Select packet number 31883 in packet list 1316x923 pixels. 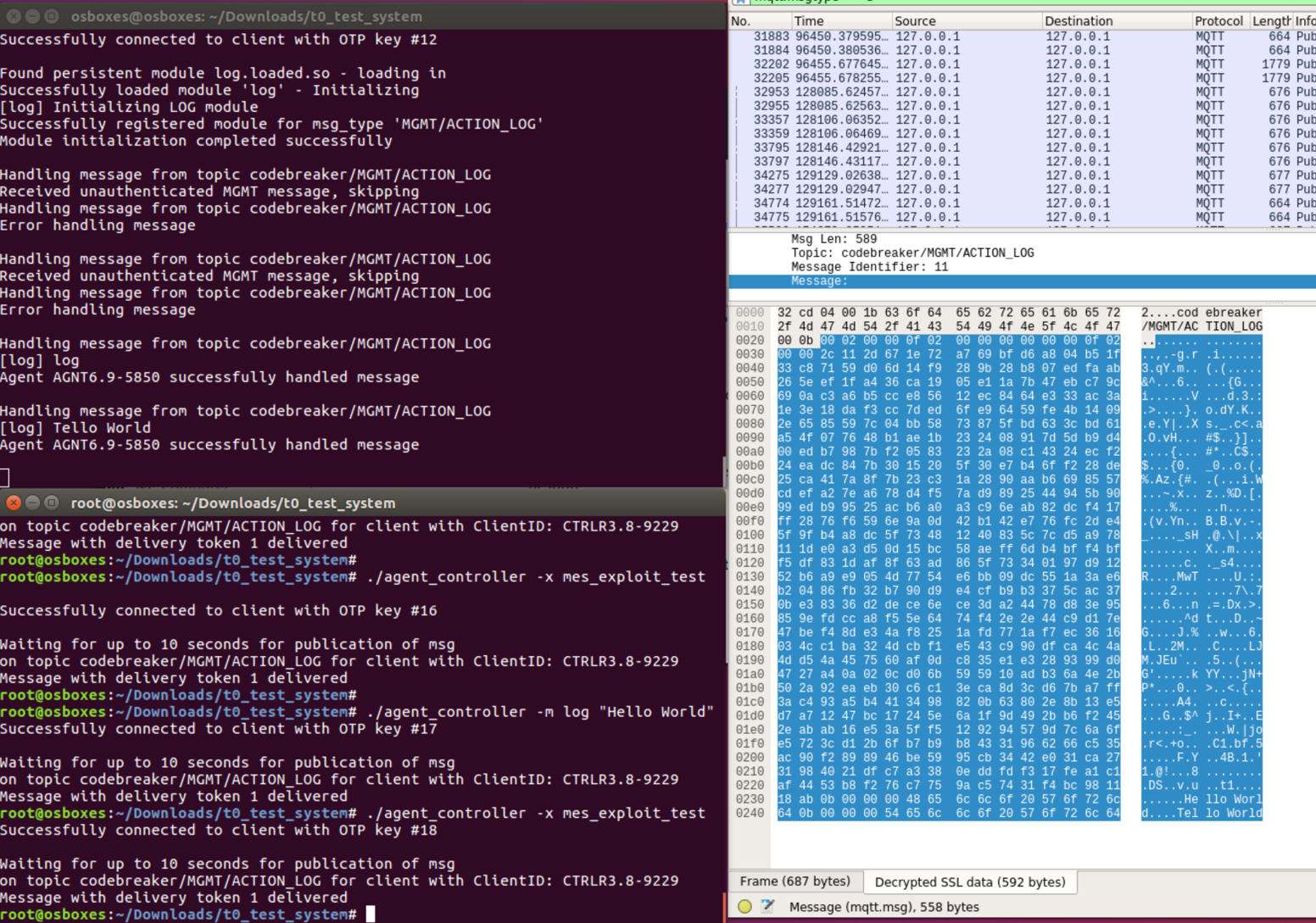pyautogui.click(x=1023, y=36)
